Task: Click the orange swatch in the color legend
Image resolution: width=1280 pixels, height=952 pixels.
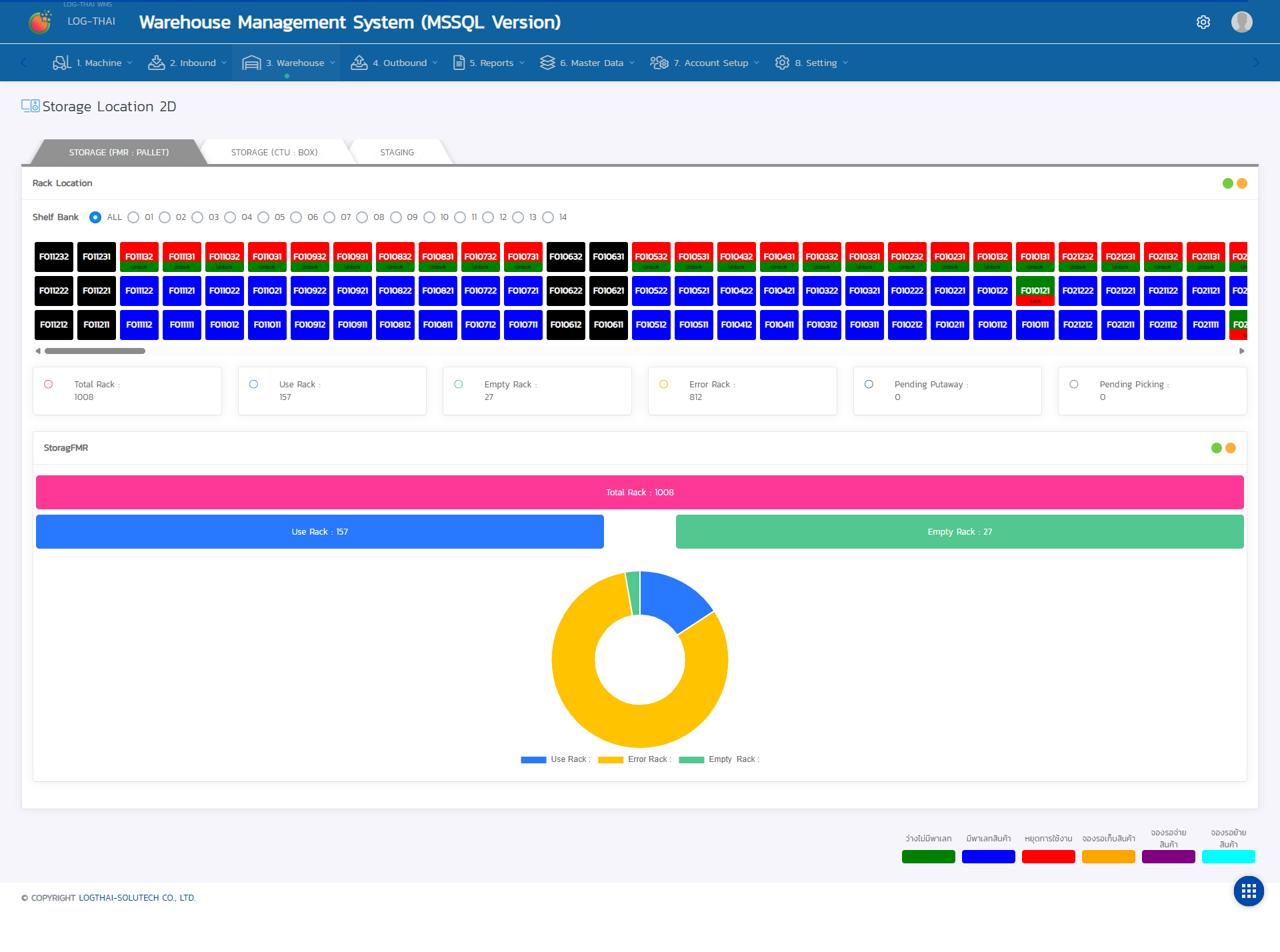Action: click(x=1108, y=857)
